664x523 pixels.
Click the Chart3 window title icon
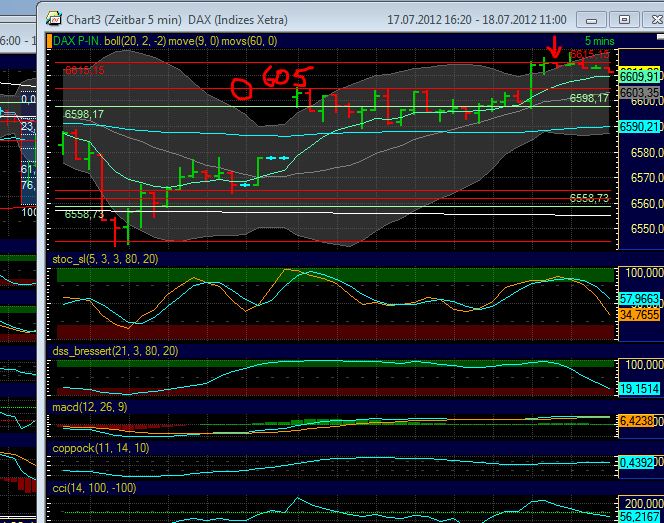tap(54, 19)
